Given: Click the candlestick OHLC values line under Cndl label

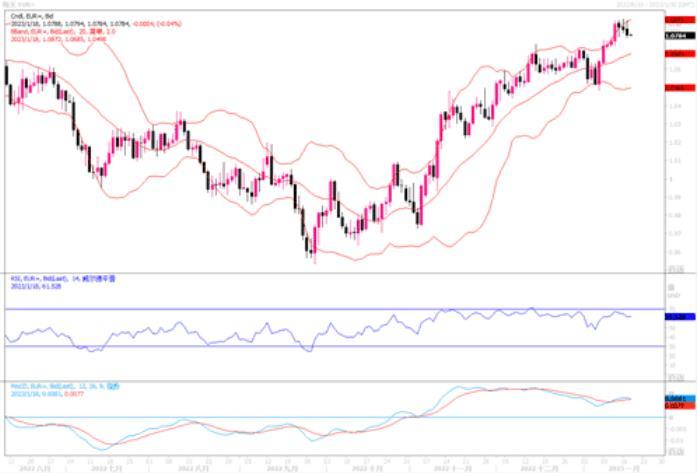Looking at the screenshot, I should click(x=80, y=24).
